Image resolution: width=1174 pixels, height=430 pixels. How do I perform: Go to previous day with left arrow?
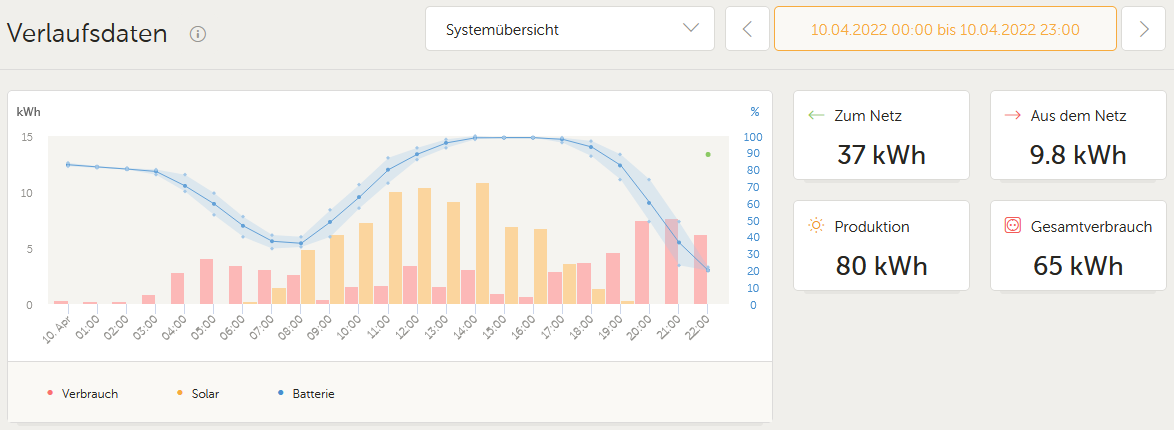[x=747, y=29]
